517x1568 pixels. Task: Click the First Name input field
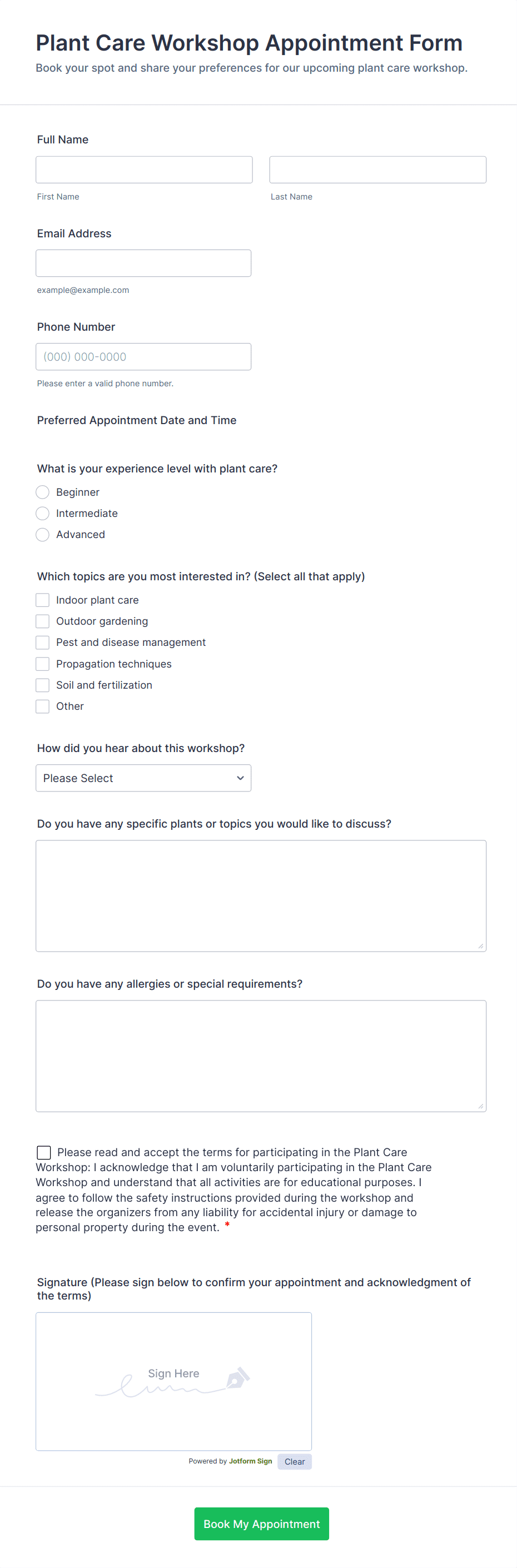(144, 170)
